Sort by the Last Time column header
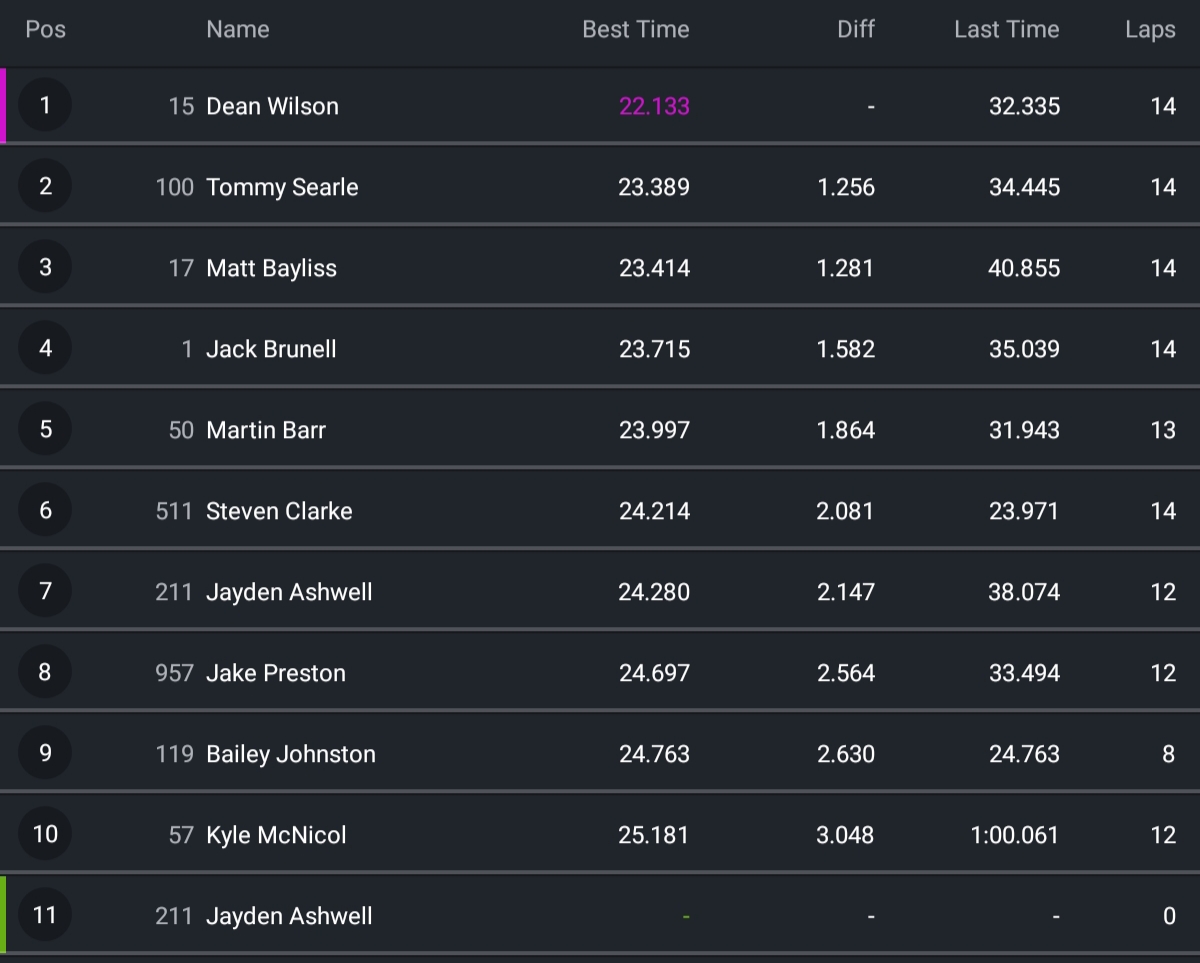The height and width of the screenshot is (963, 1200). (1006, 30)
